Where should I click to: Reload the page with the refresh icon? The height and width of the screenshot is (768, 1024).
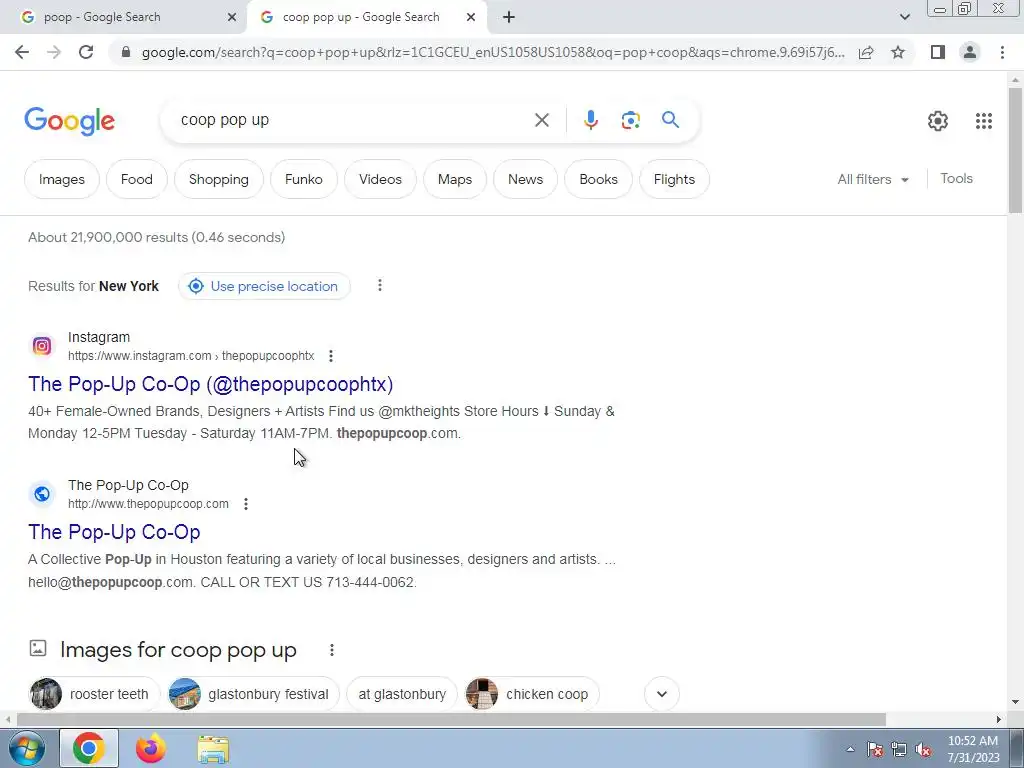[x=86, y=52]
